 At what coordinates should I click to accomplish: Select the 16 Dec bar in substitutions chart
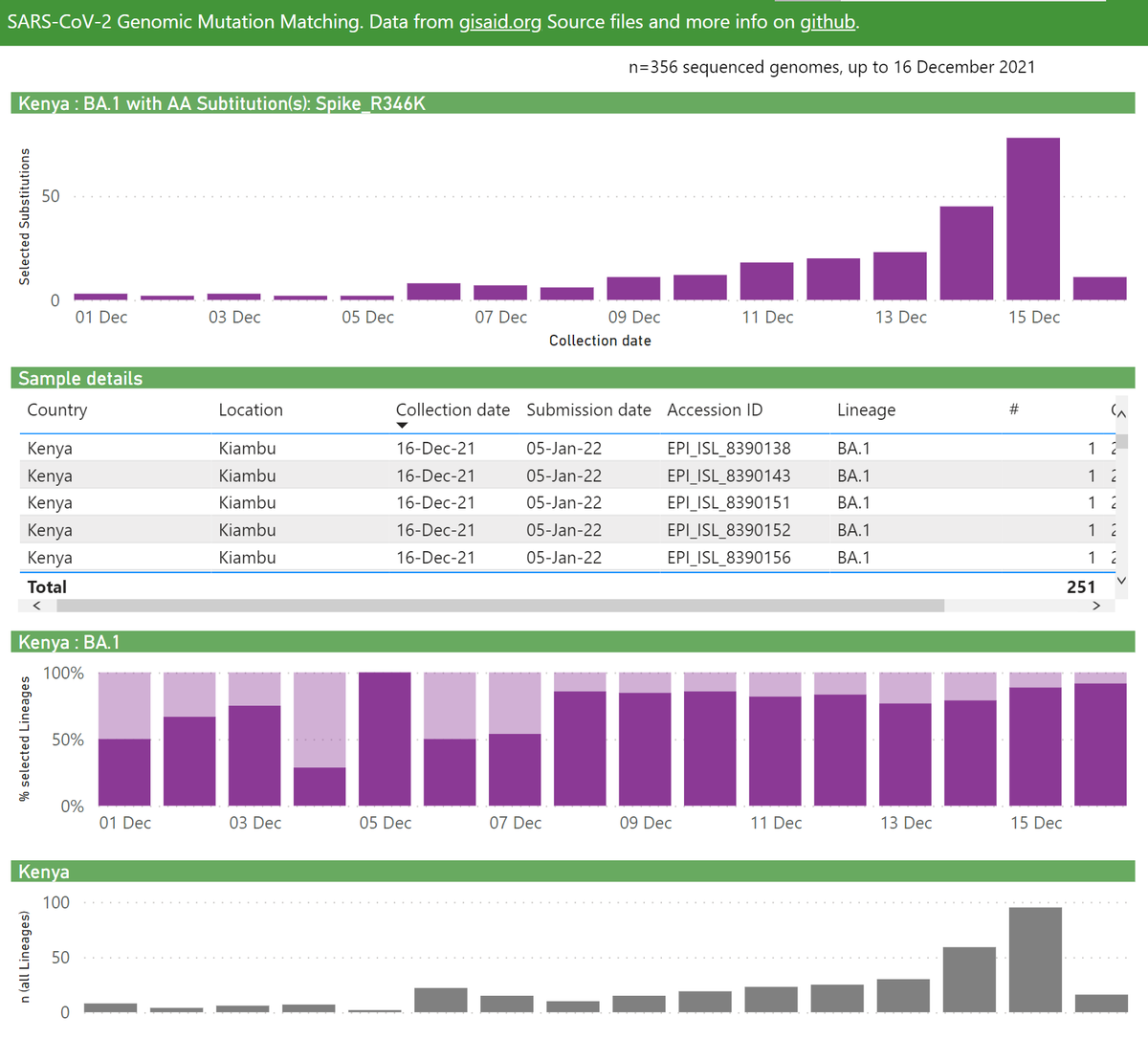tap(1099, 289)
